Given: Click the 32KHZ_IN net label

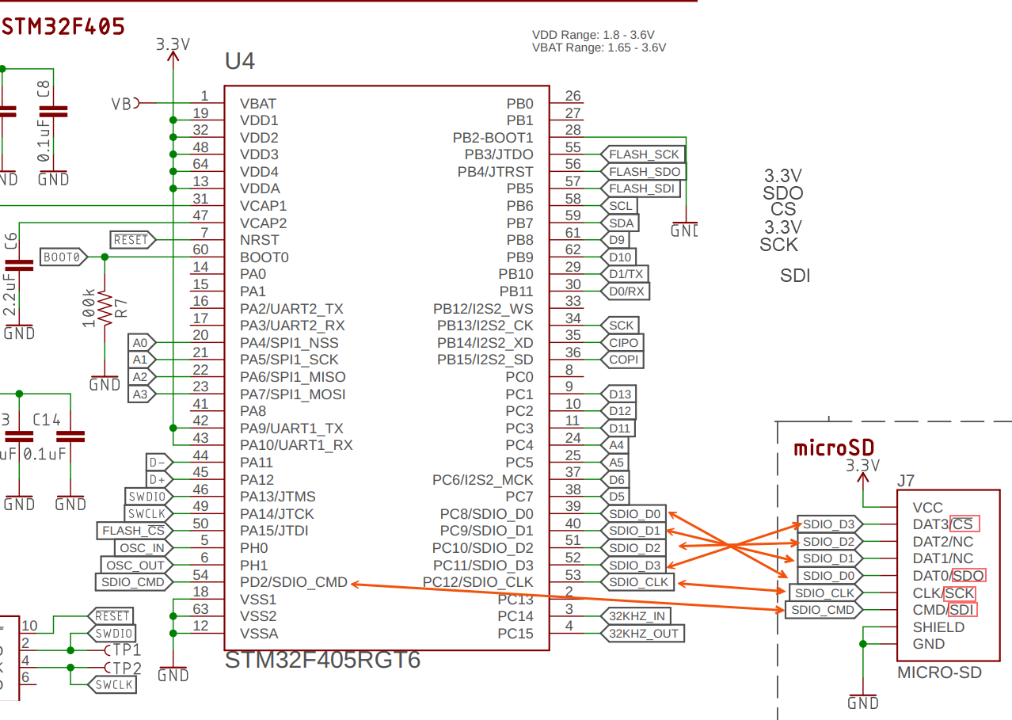Looking at the screenshot, I should click(640, 616).
